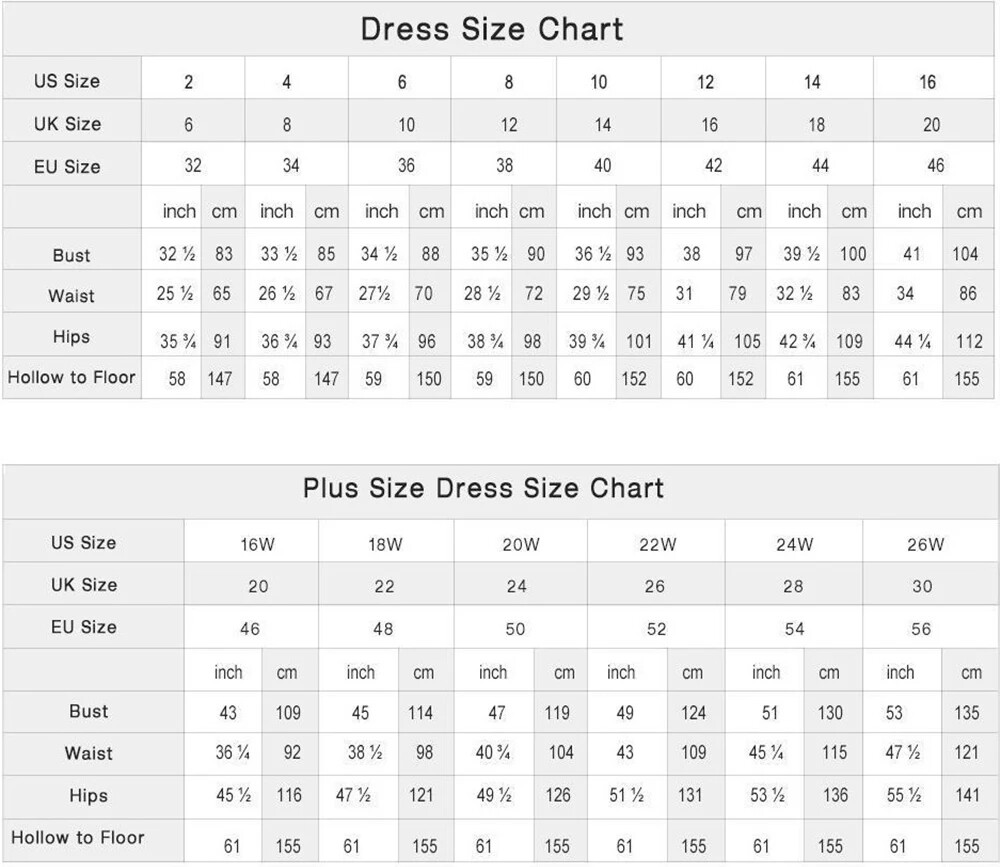Click the 16W US size cell
Screen dimensions: 1000x867
257,545
